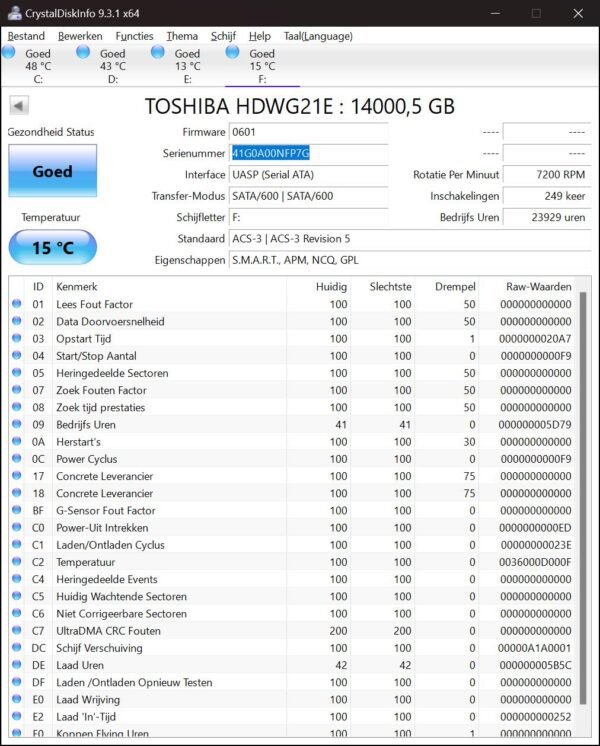Click the status dot for Power Cyclus
600x746 pixels.
point(17,458)
